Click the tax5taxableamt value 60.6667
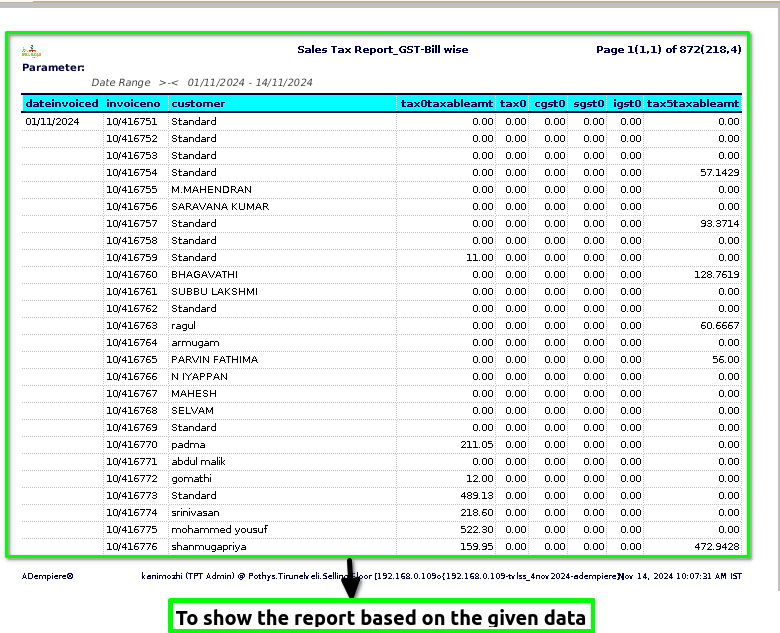 719,325
